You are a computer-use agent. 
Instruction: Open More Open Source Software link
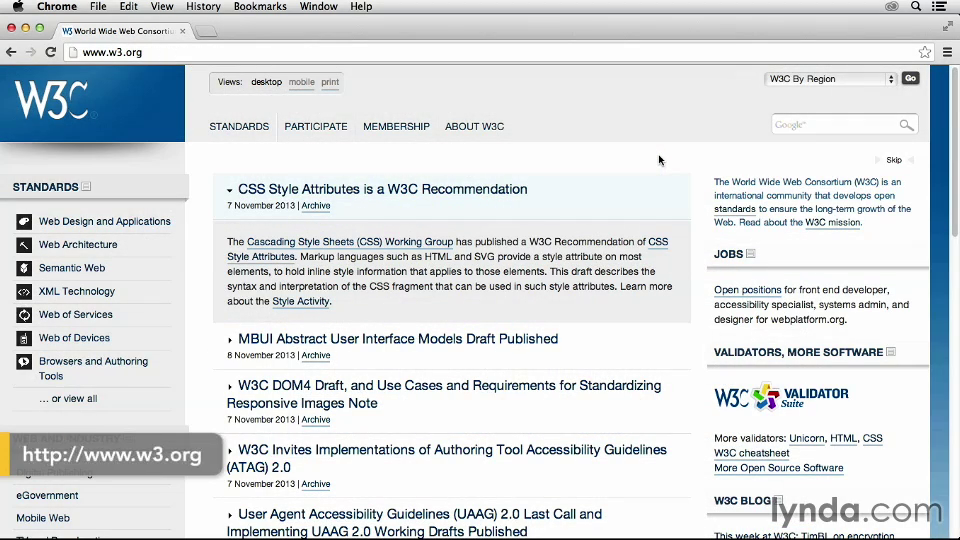pyautogui.click(x=779, y=468)
